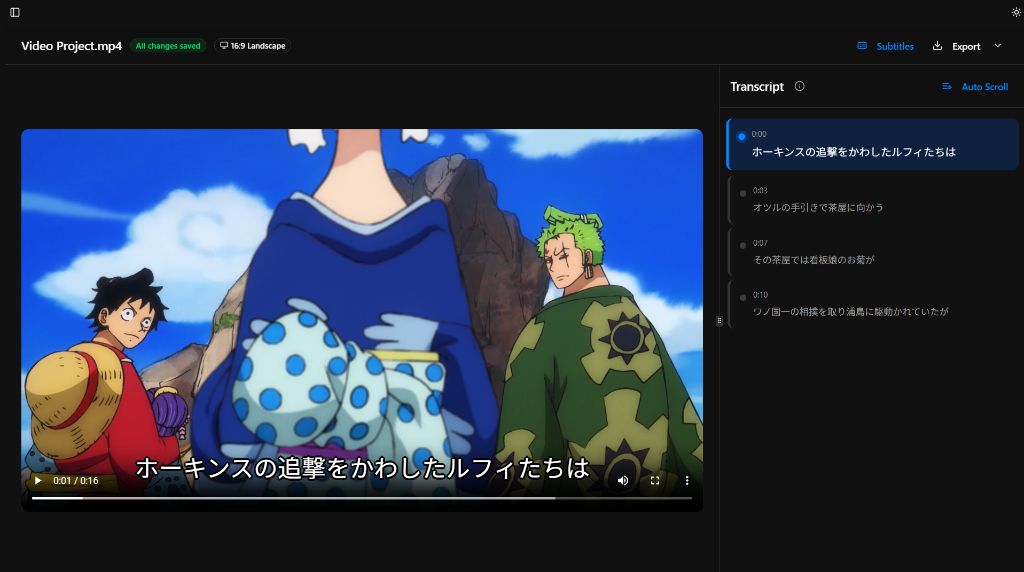Screen dimensions: 1024x572
Task: Click the All changes saved badge
Action: coord(168,46)
